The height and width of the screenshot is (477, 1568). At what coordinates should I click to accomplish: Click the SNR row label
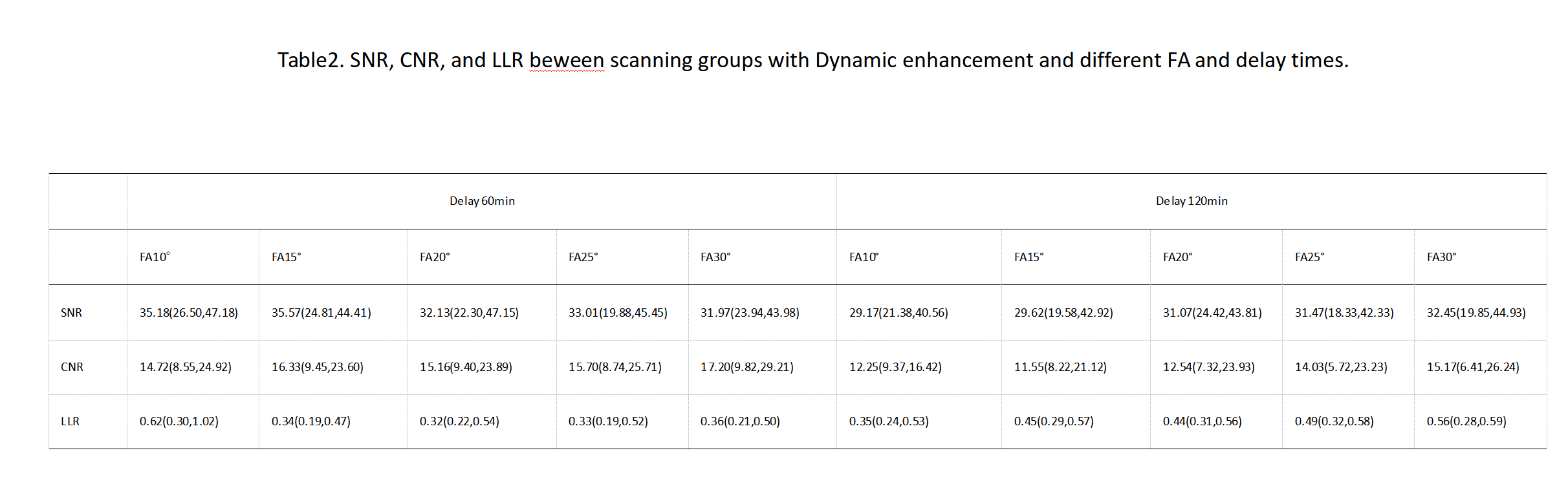[71, 313]
